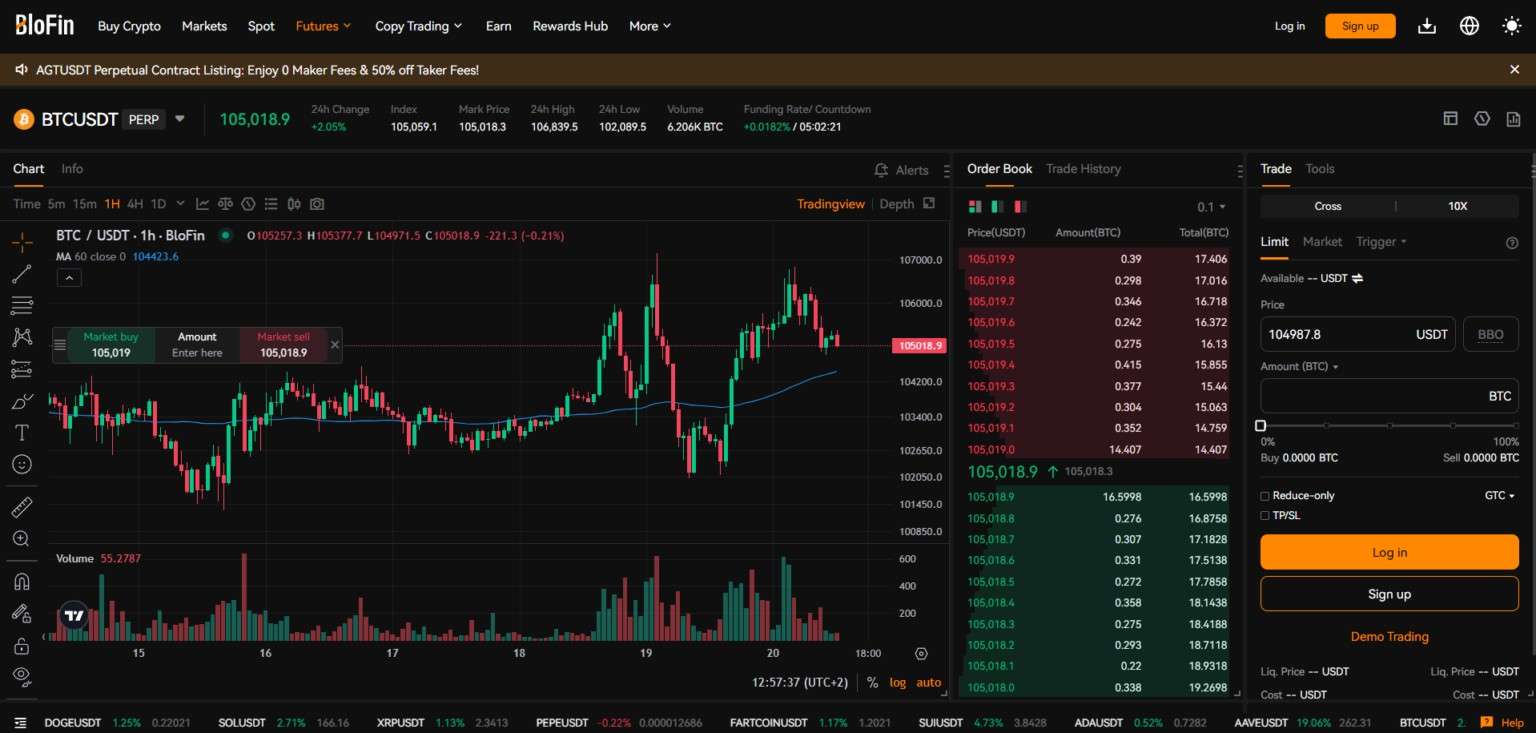Click the amount percentage slider handle
Screen dimensions: 1536x733
pyautogui.click(x=1260, y=426)
